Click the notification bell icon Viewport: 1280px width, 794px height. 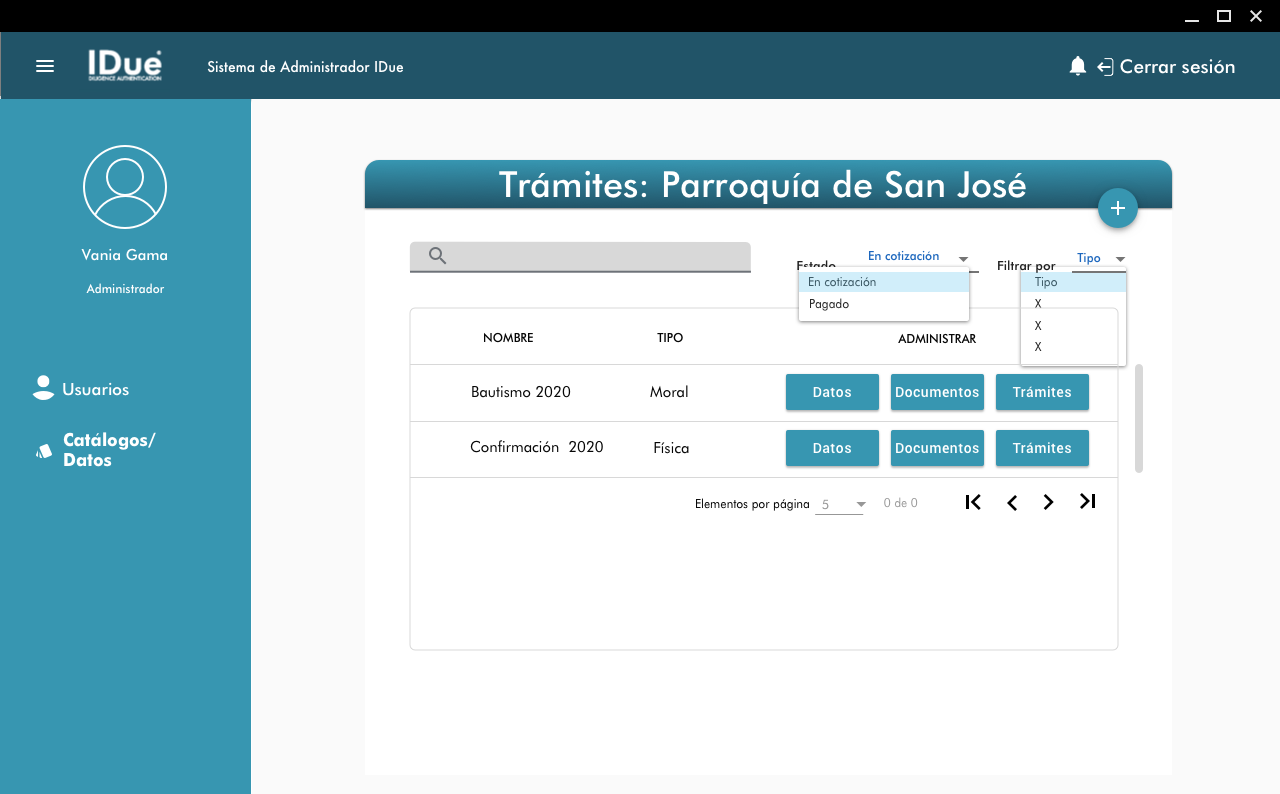(1077, 66)
